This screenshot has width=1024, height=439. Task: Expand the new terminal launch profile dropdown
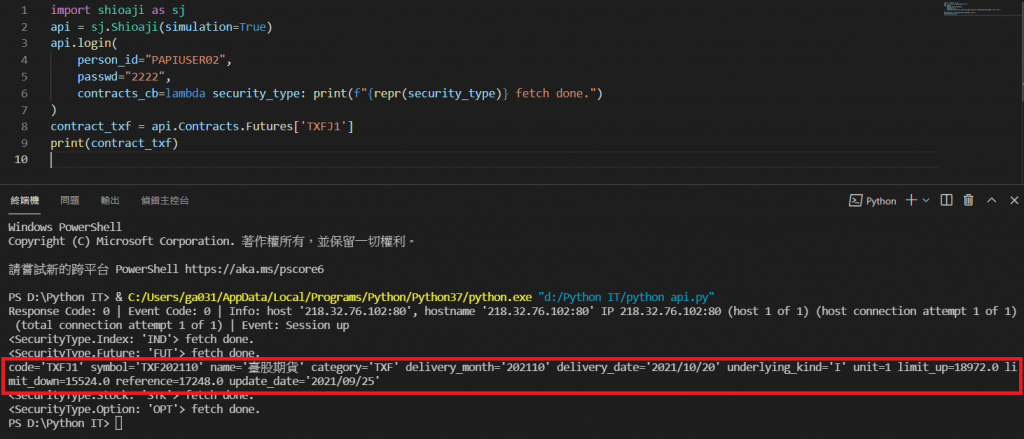(925, 201)
